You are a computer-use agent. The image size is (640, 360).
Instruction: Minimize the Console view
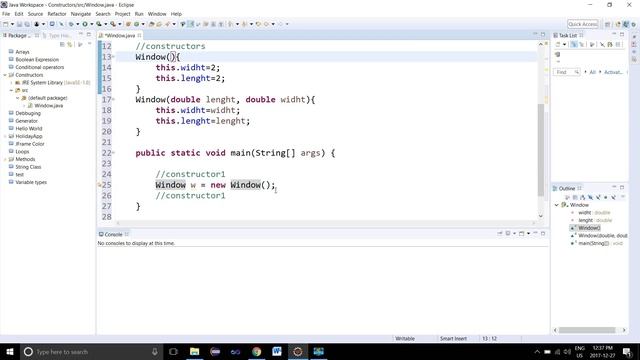[535, 233]
